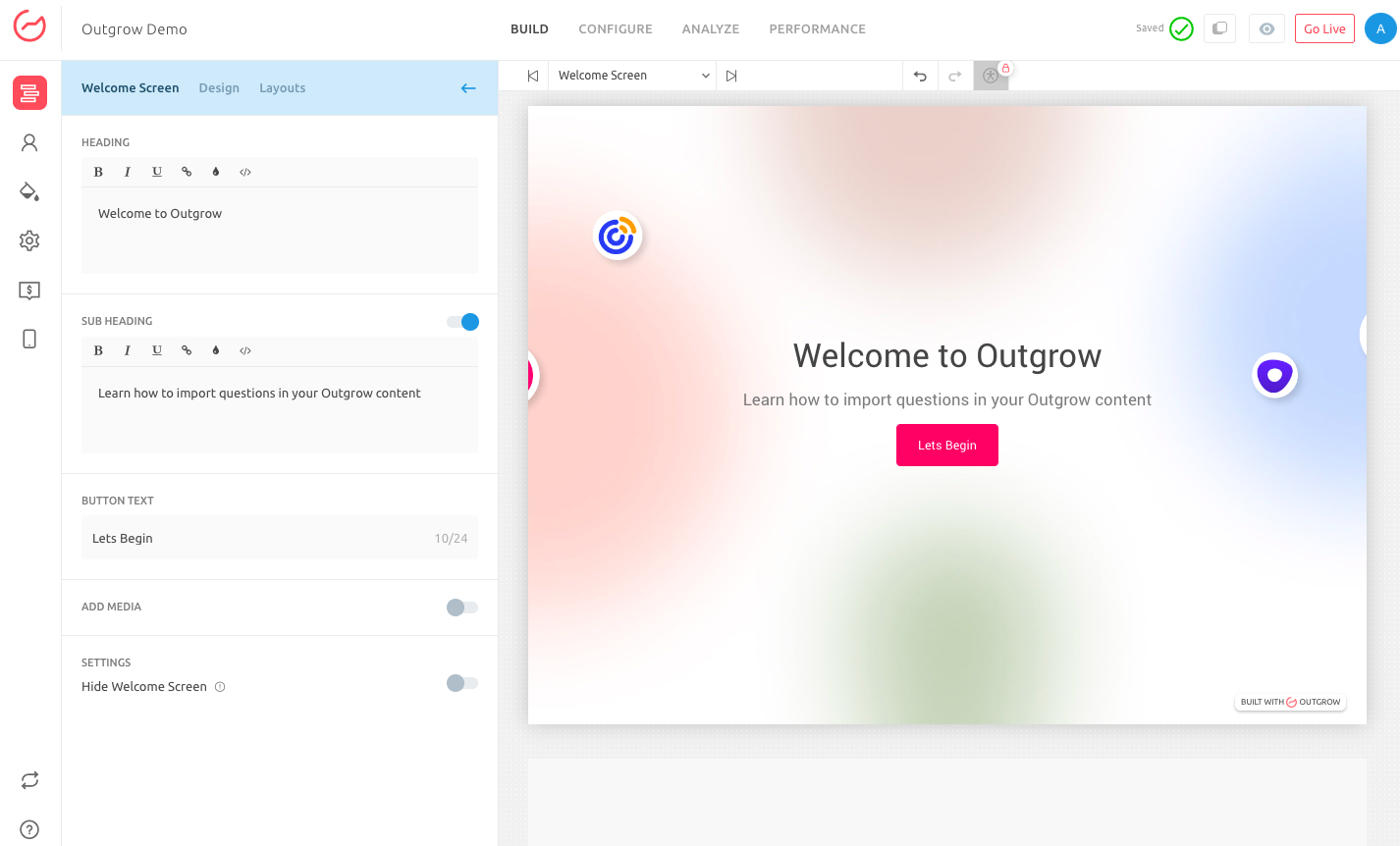Click the green saved checkmark icon
The width and height of the screenshot is (1400, 846).
point(1182,28)
